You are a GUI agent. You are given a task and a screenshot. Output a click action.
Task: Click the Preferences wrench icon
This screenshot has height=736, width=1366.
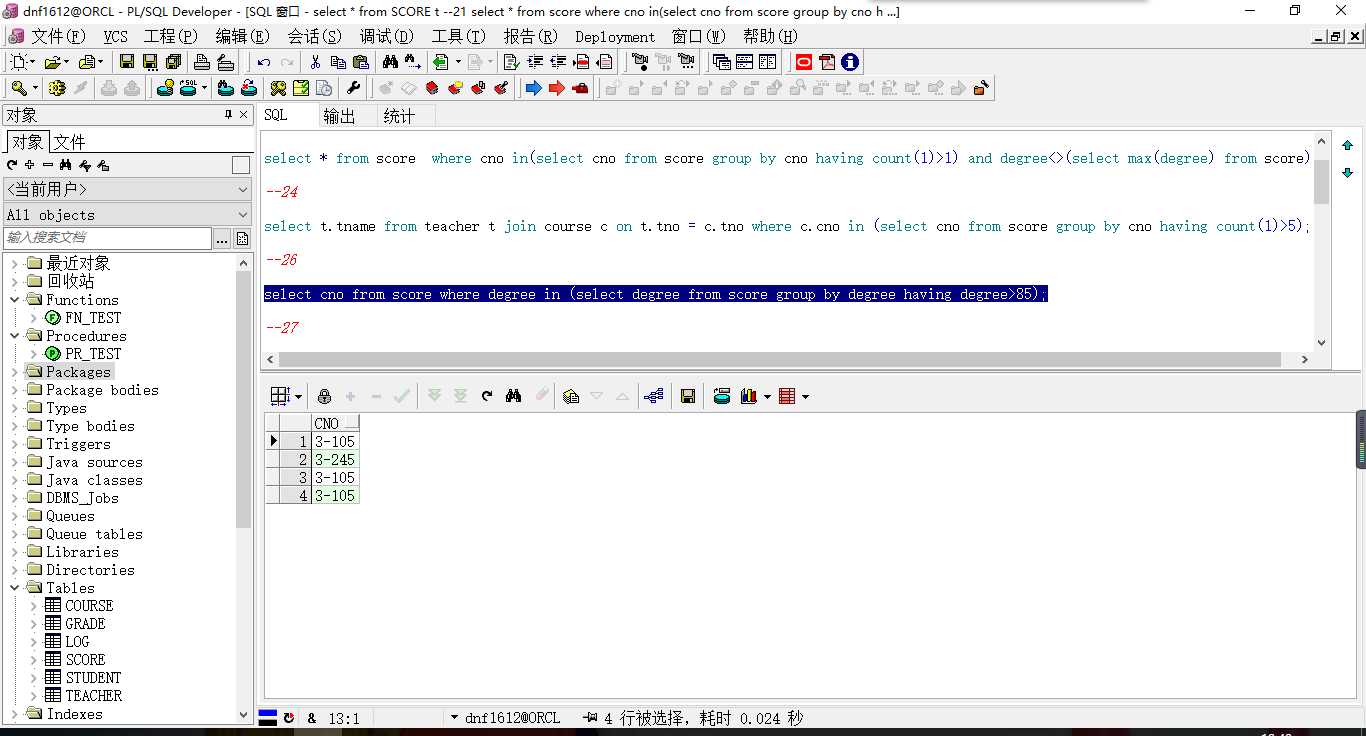click(353, 88)
